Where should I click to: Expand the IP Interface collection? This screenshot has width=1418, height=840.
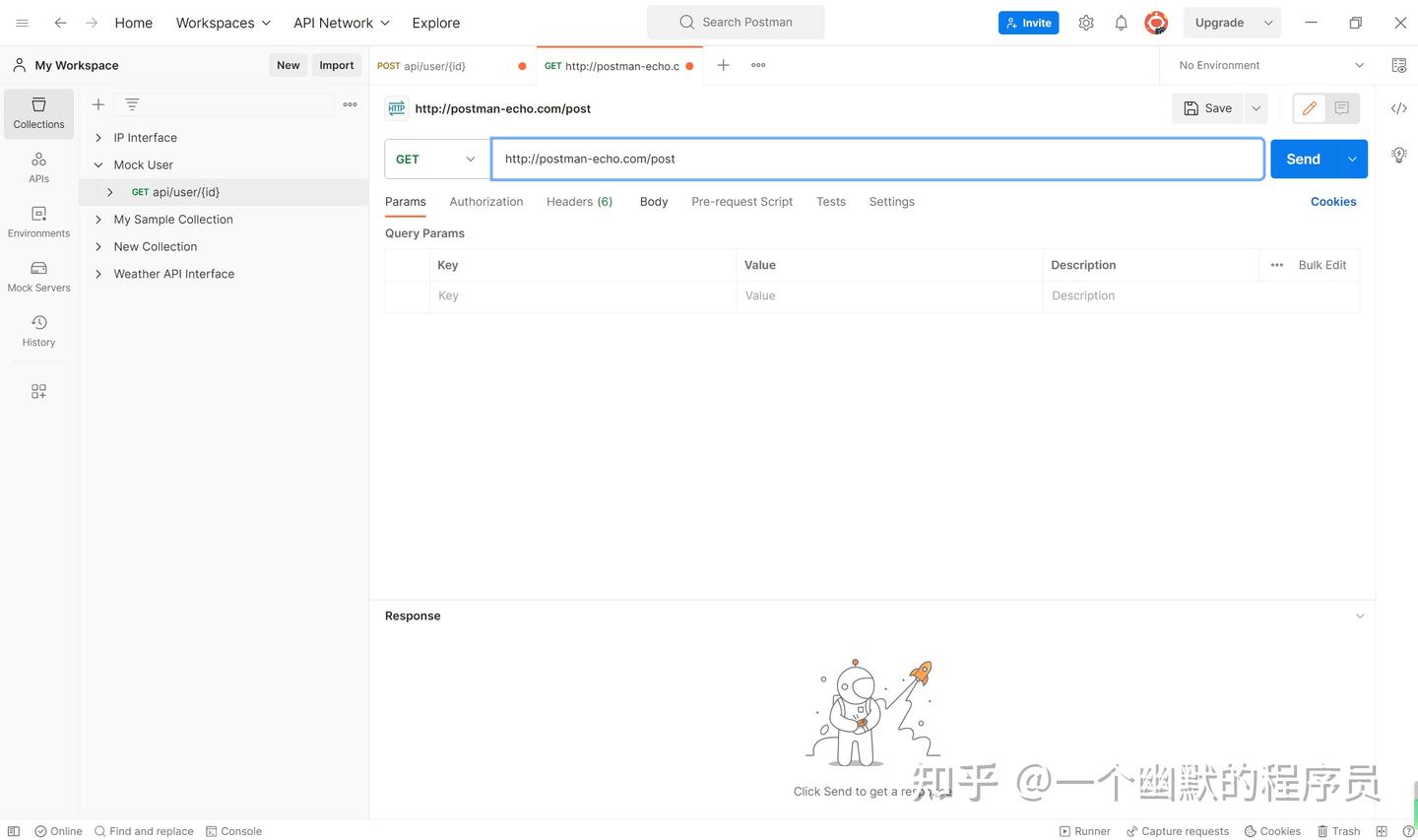98,138
